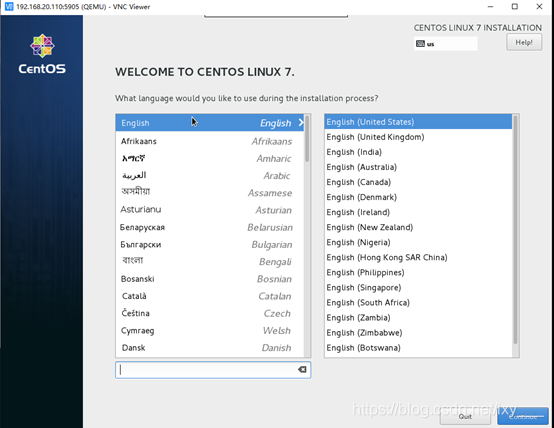Choose English (Hong Kong SAR China) locale
This screenshot has height=428, width=554.
click(418, 257)
